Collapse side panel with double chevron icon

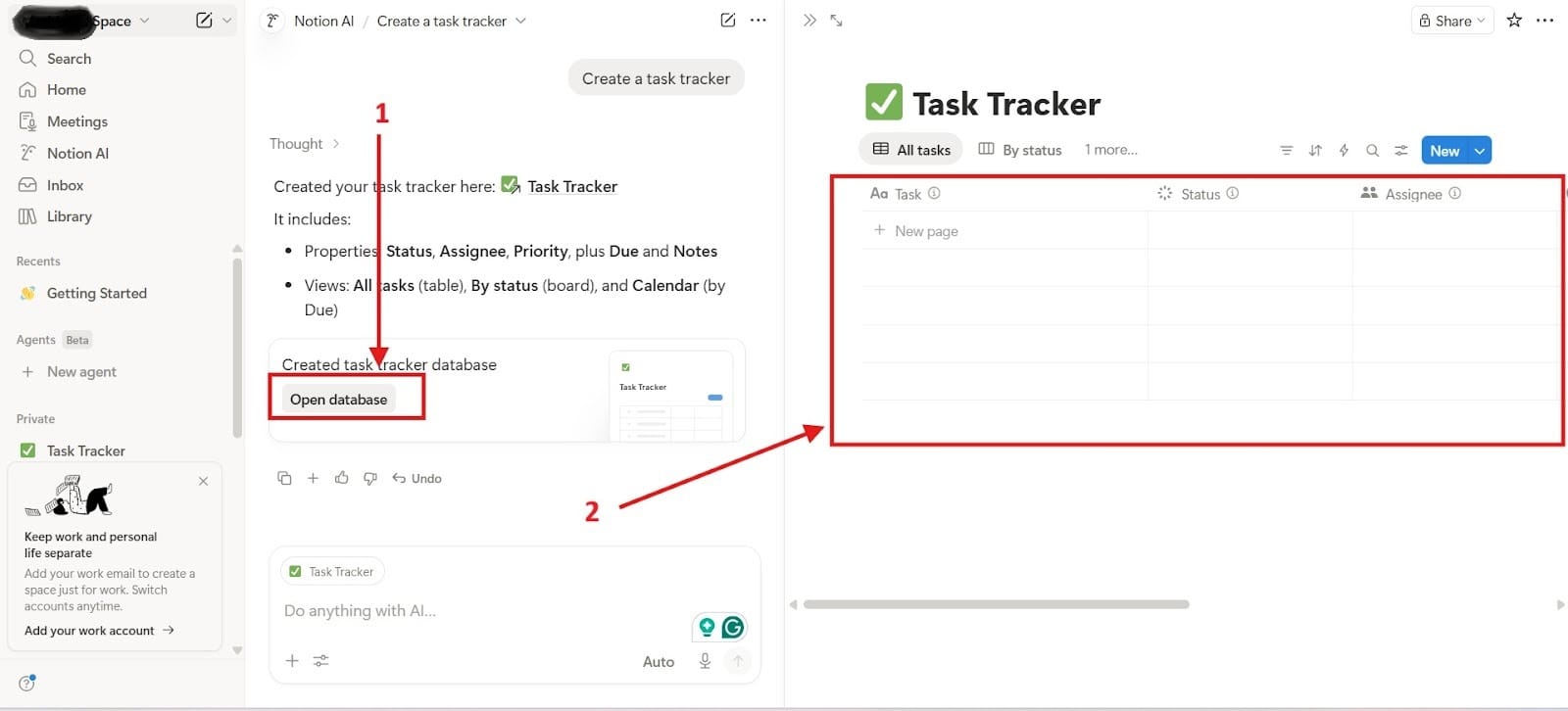coord(809,21)
